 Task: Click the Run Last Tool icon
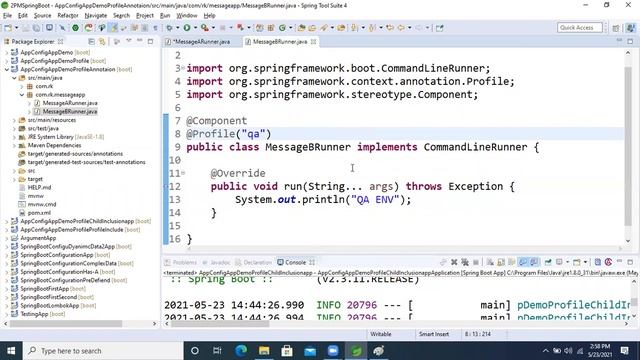[205, 28]
